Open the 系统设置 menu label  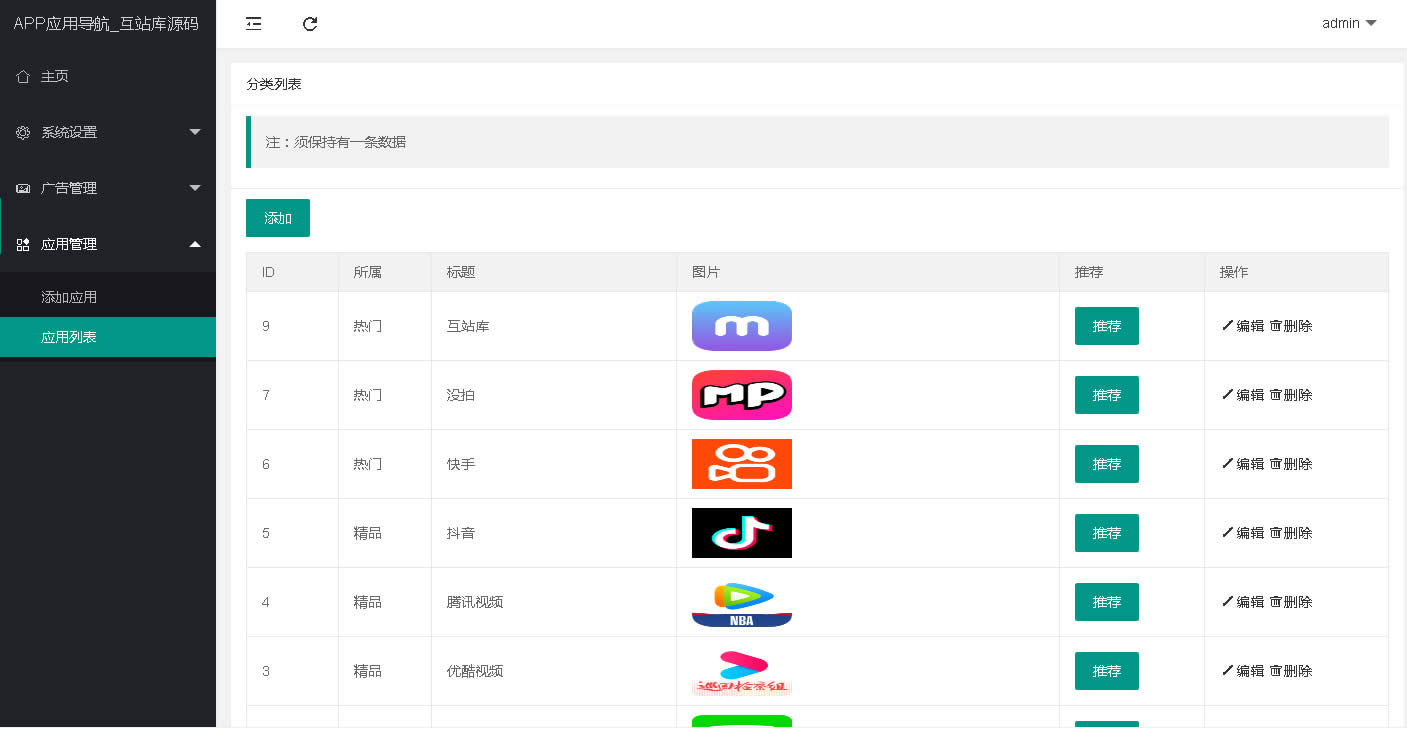point(69,132)
